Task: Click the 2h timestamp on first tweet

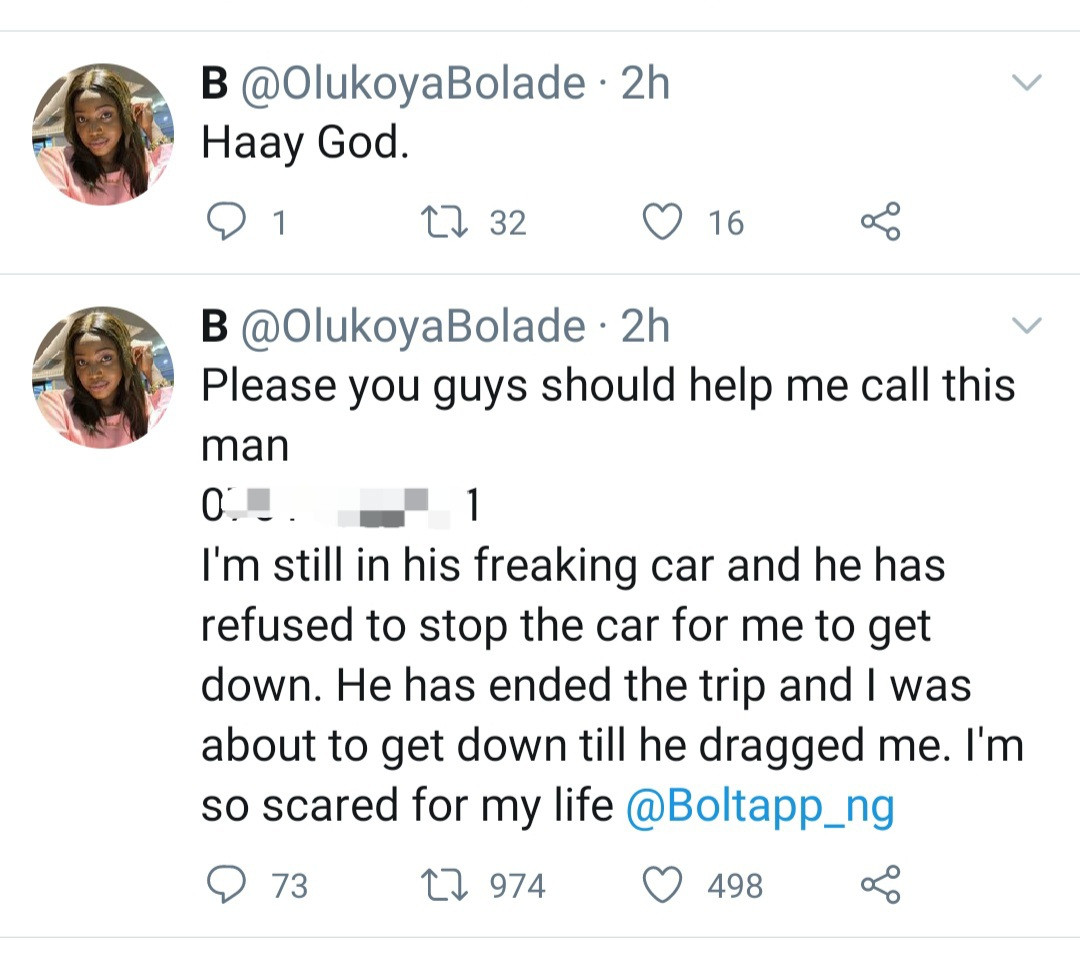Action: [x=645, y=84]
